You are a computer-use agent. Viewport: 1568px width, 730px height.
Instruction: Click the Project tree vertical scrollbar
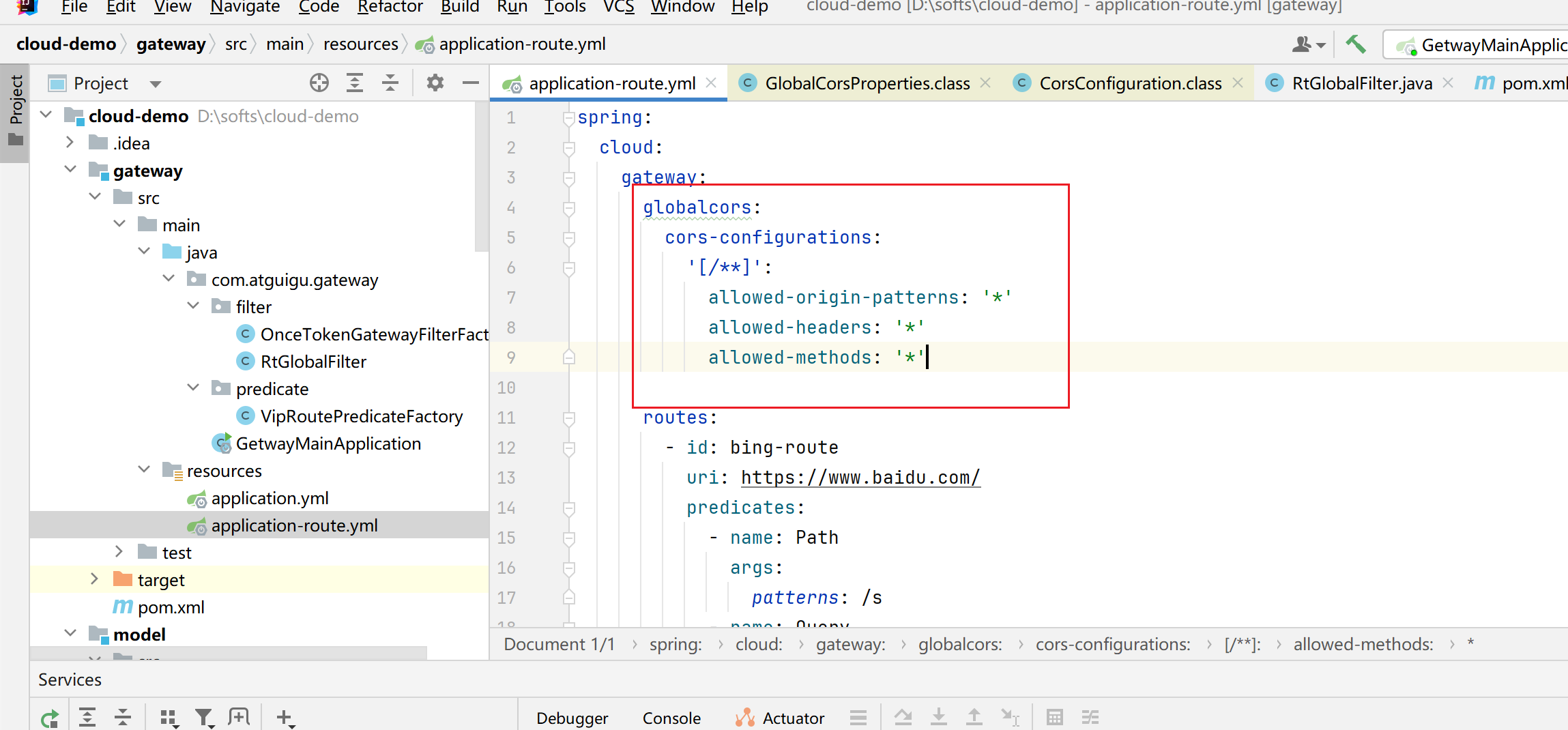click(482, 177)
